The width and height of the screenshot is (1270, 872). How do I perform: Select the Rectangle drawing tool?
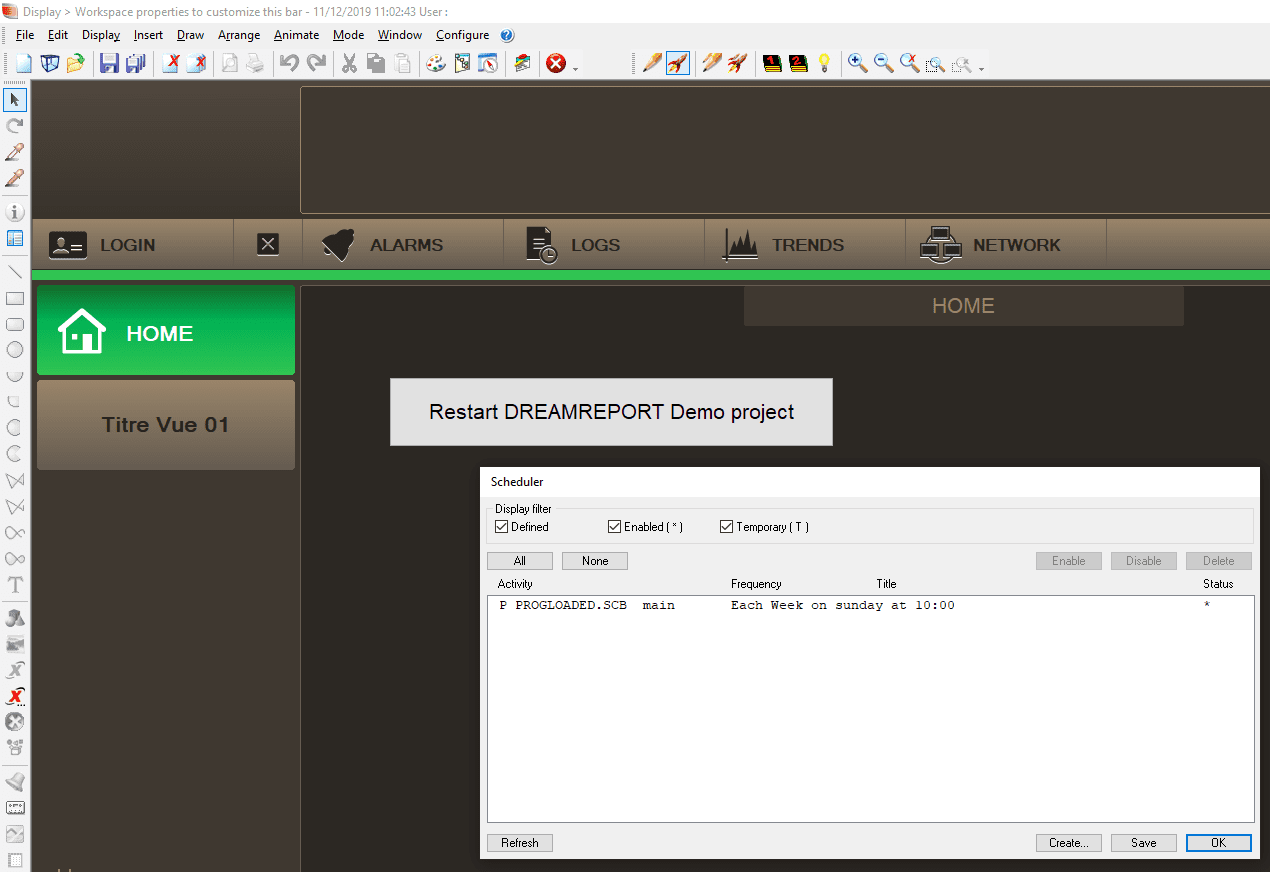pos(14,298)
